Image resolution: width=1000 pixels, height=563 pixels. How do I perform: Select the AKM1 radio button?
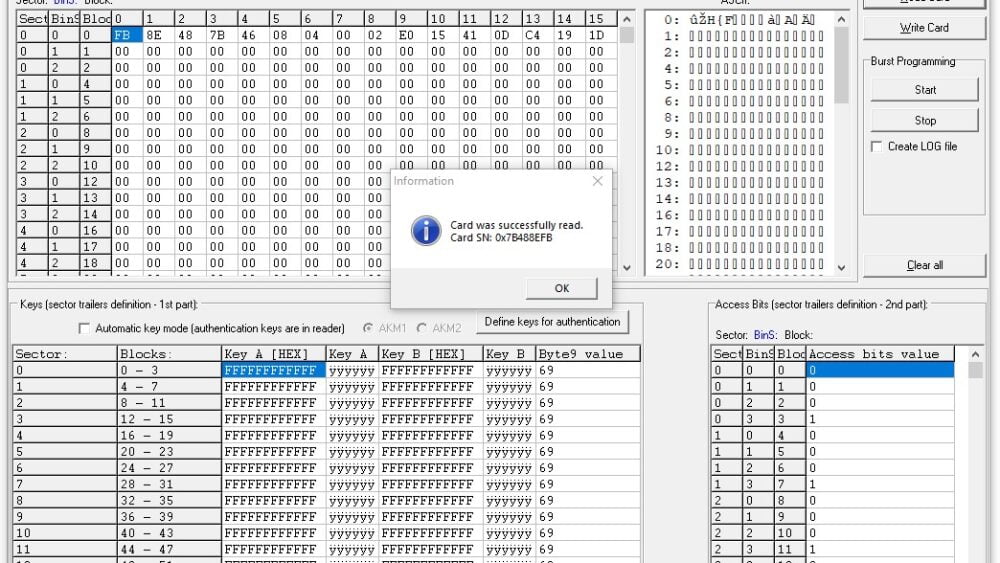point(368,328)
